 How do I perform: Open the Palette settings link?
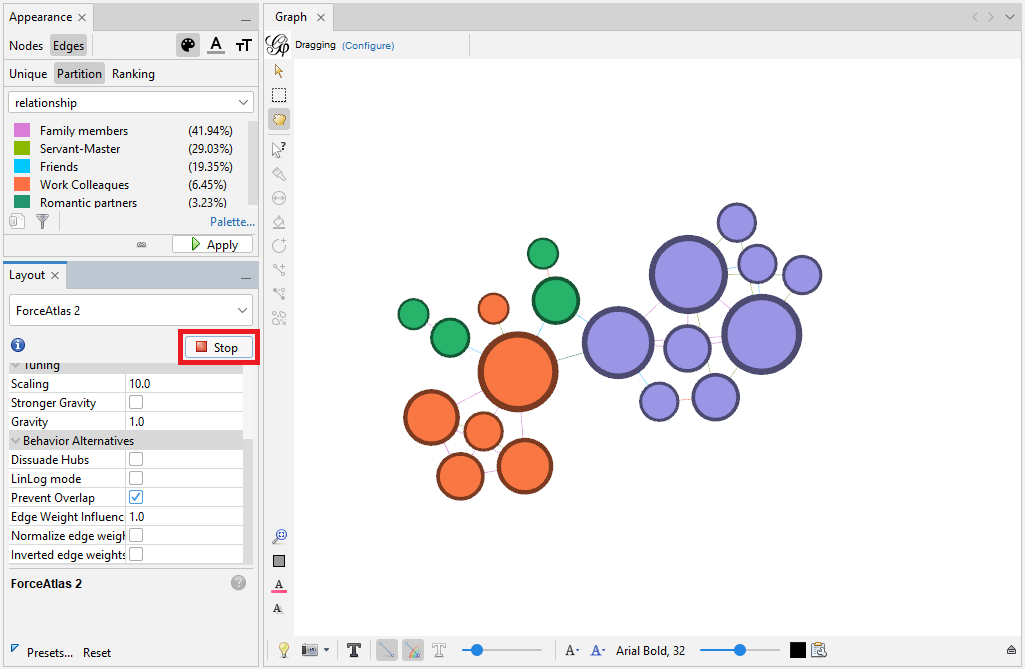pos(232,221)
